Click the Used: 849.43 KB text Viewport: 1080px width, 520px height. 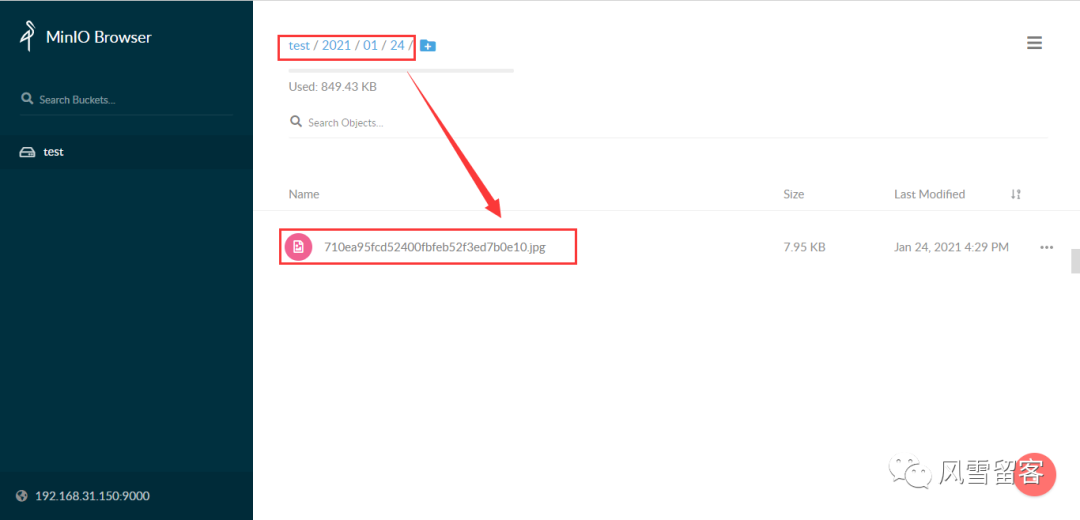(x=333, y=87)
